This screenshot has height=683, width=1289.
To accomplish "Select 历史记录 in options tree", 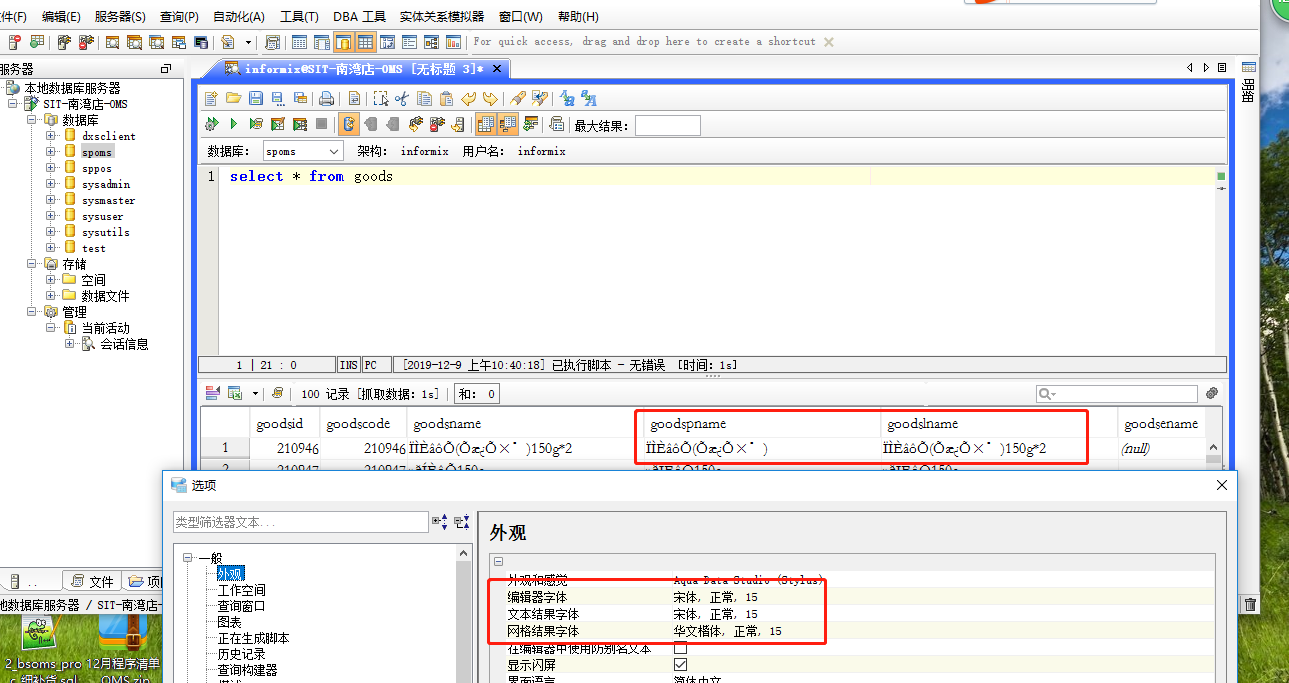I will (x=242, y=654).
